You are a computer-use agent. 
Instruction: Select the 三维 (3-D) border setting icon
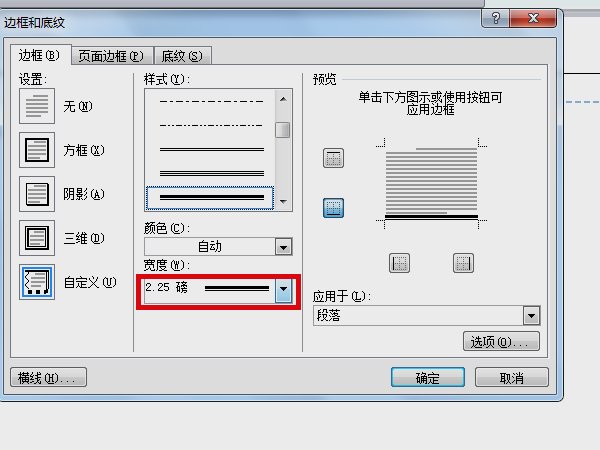point(37,238)
